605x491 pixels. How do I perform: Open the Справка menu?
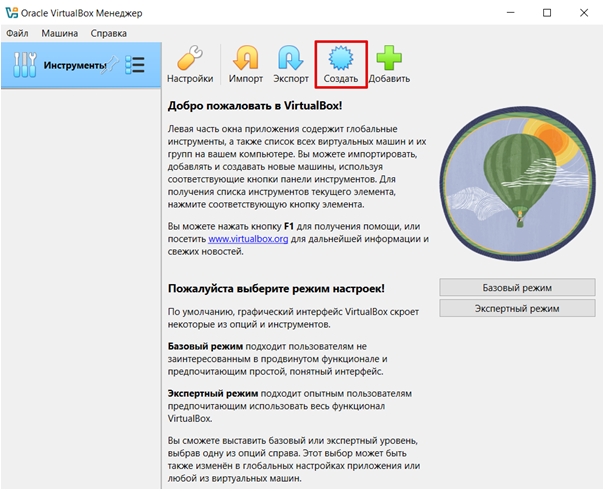(x=108, y=32)
